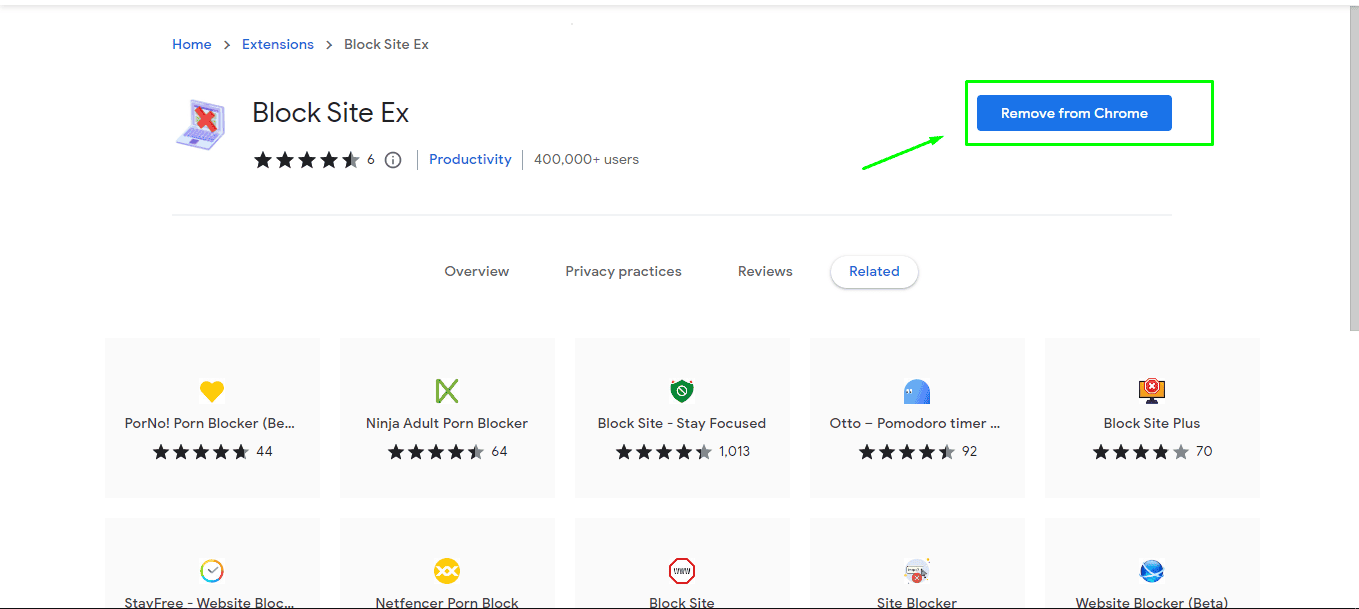Switch to the Reviews tab

[765, 271]
